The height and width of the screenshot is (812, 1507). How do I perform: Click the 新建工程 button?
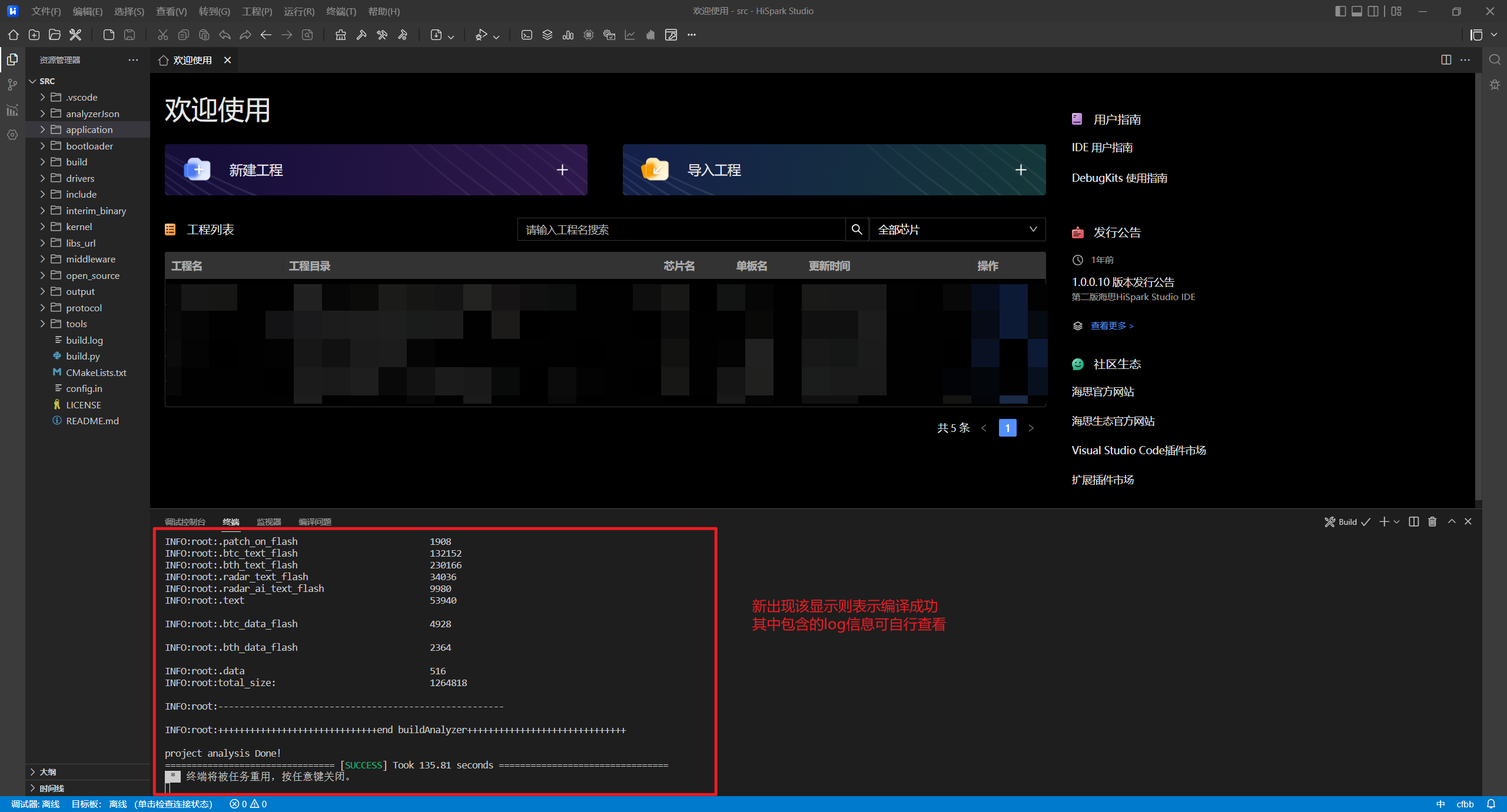point(376,170)
